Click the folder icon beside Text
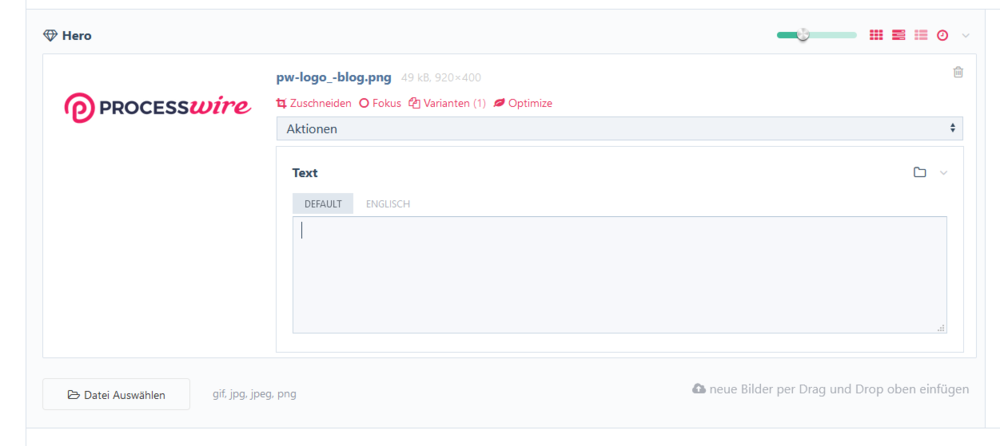 click(x=920, y=172)
